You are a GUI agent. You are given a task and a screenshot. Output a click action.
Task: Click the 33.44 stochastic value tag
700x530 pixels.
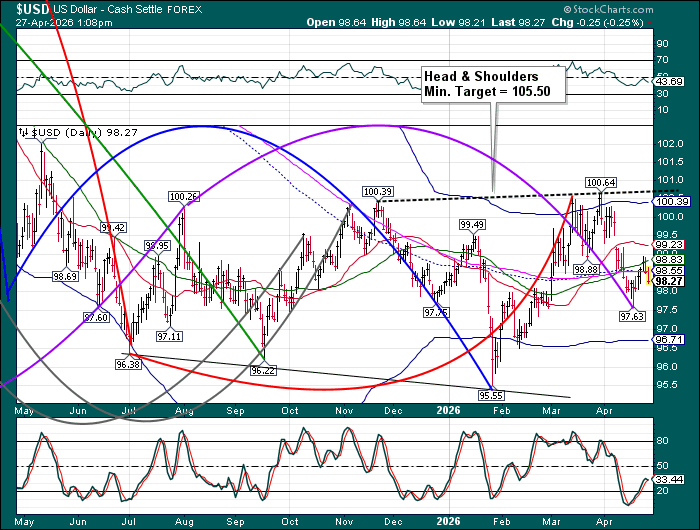667,481
